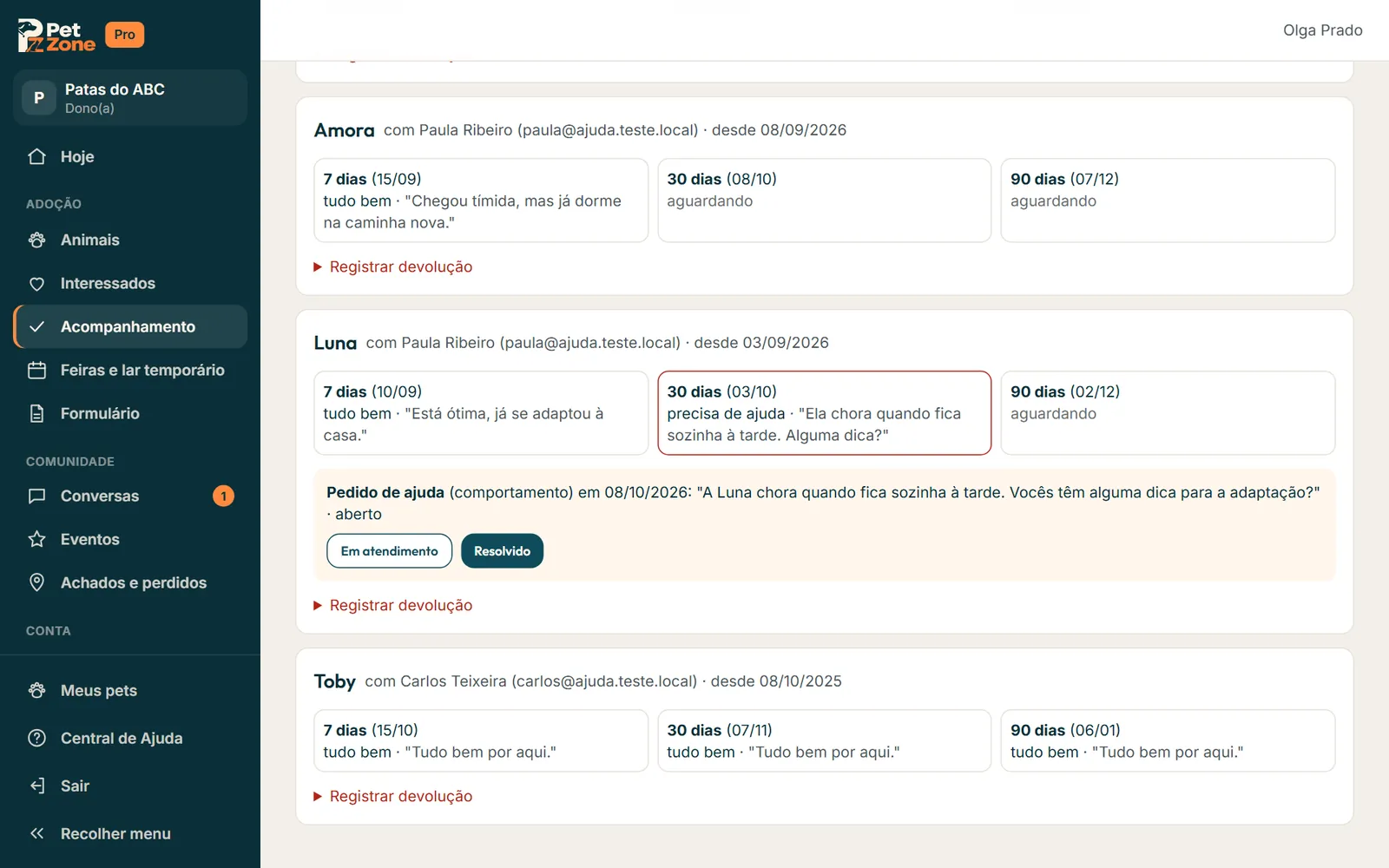Viewport: 1389px width, 868px height.
Task: Click the logout arrow icon beside Sair
Action: pos(36,786)
